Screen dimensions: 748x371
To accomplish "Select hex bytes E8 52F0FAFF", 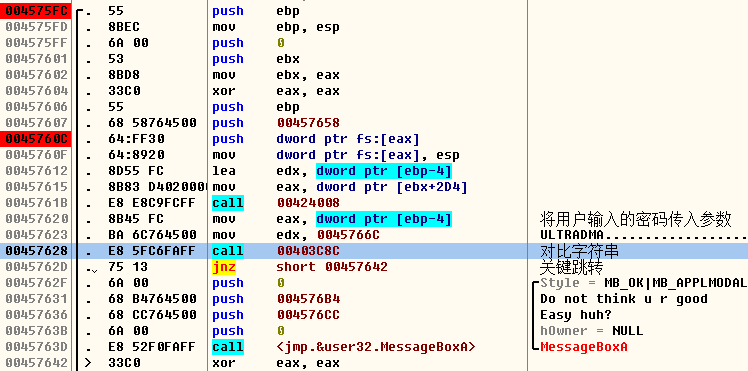I will [x=152, y=347].
